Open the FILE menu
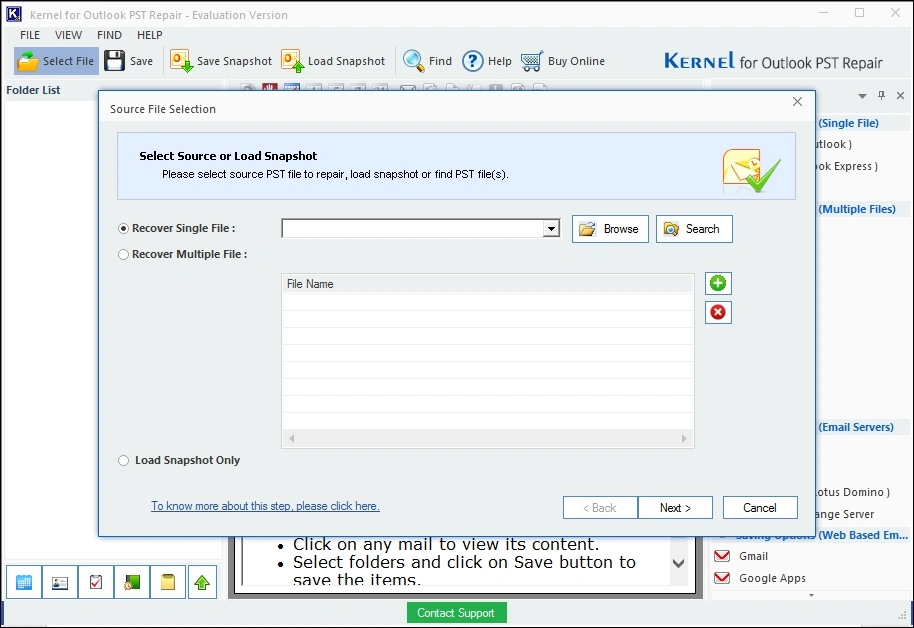The height and width of the screenshot is (628, 914). (x=30, y=35)
